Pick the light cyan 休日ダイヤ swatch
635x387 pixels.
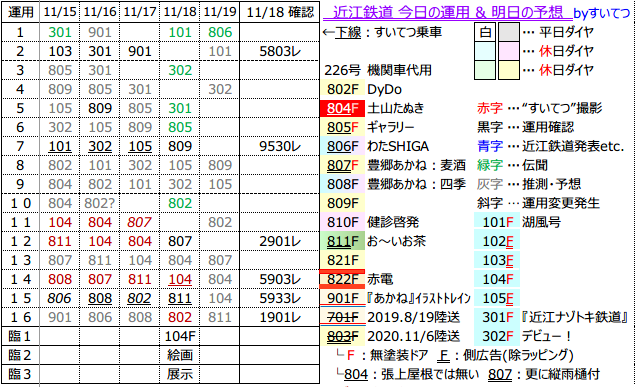[485, 51]
